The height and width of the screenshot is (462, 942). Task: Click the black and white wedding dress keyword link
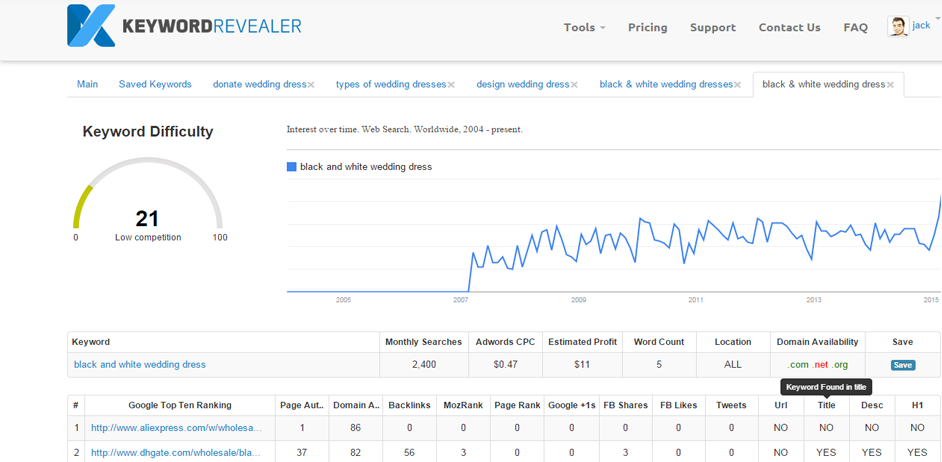[139, 364]
